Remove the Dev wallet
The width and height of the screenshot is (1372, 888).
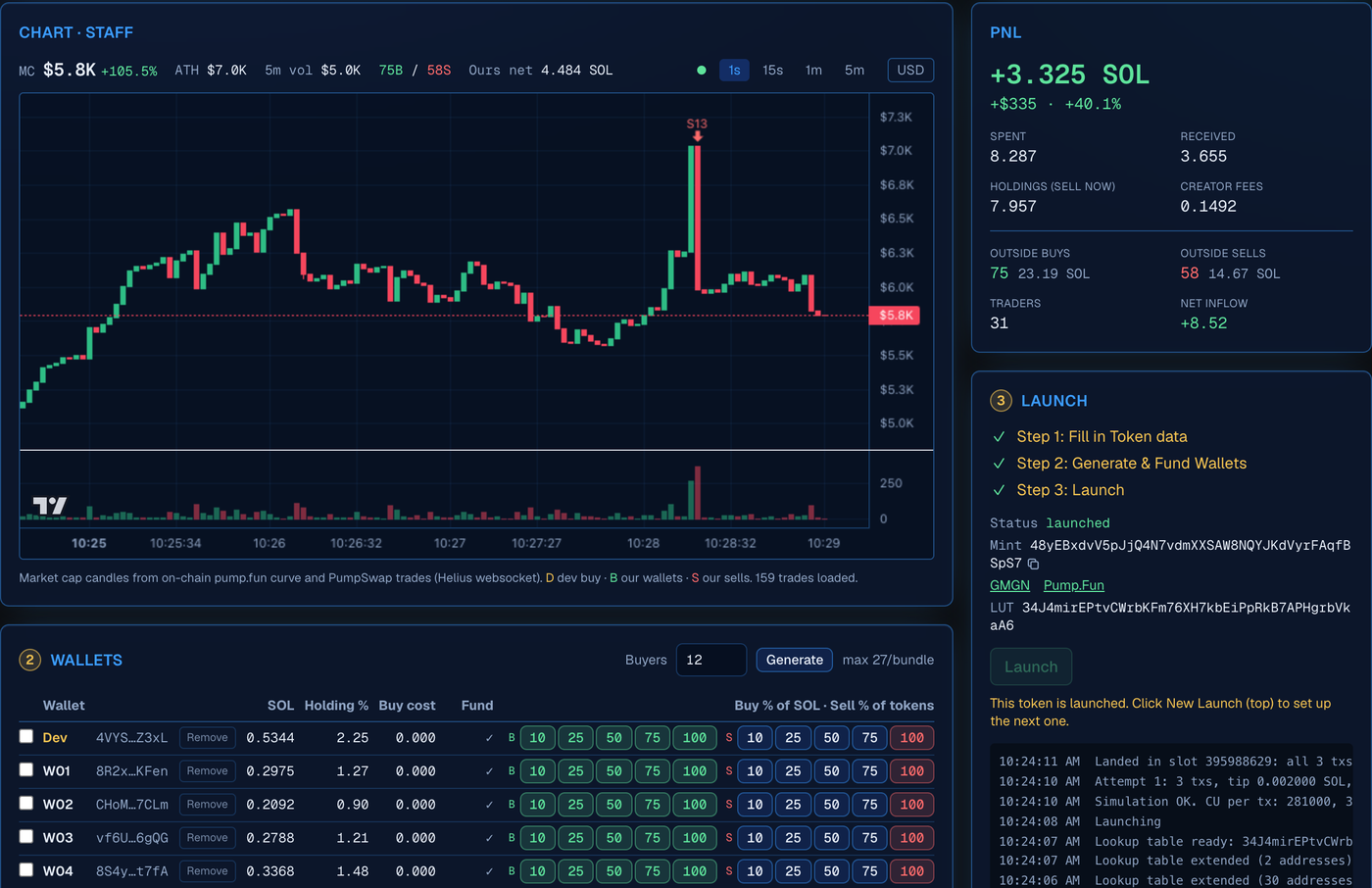click(208, 738)
